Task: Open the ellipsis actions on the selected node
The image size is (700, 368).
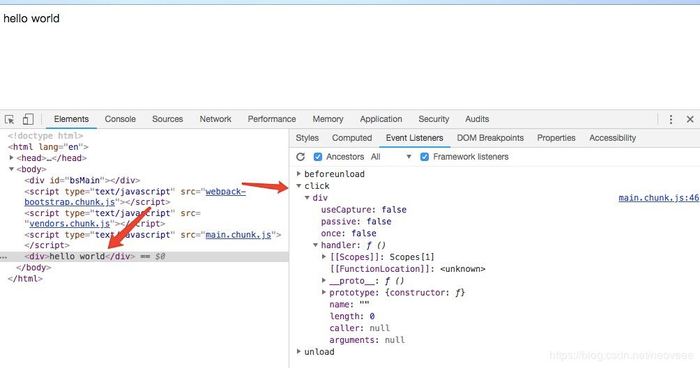Action: (x=4, y=257)
